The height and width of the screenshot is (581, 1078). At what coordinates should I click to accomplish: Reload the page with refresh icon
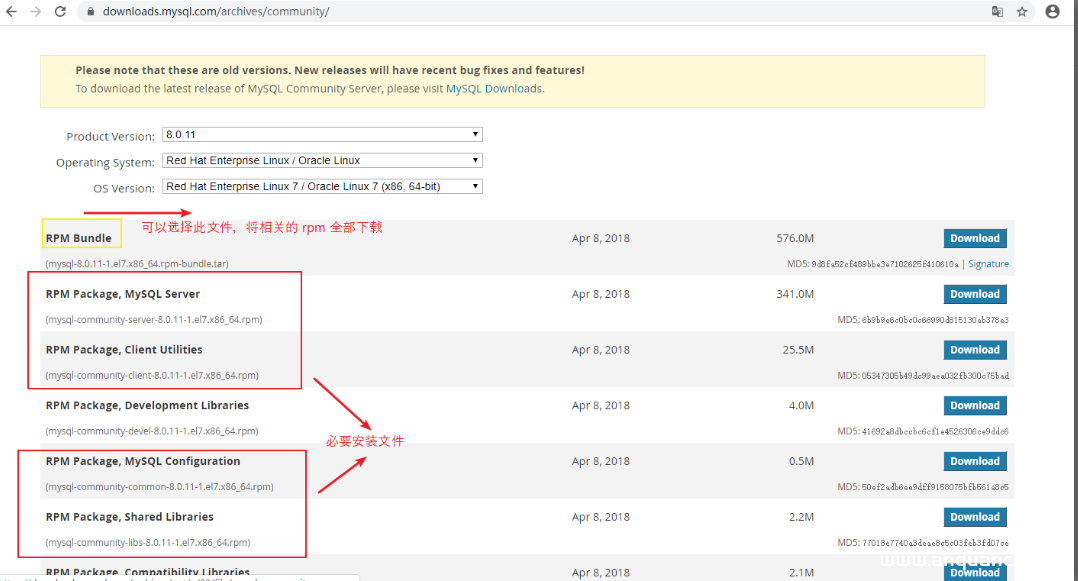(x=60, y=12)
